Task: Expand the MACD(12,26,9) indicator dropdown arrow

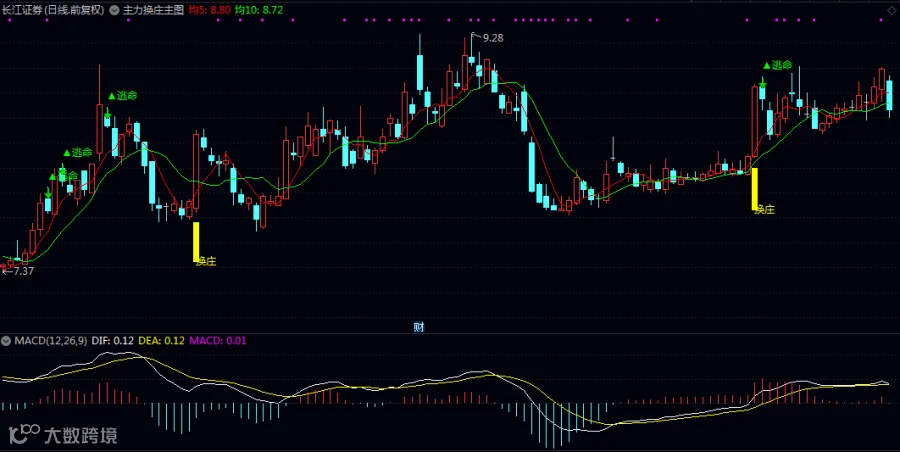Action: tap(6, 341)
